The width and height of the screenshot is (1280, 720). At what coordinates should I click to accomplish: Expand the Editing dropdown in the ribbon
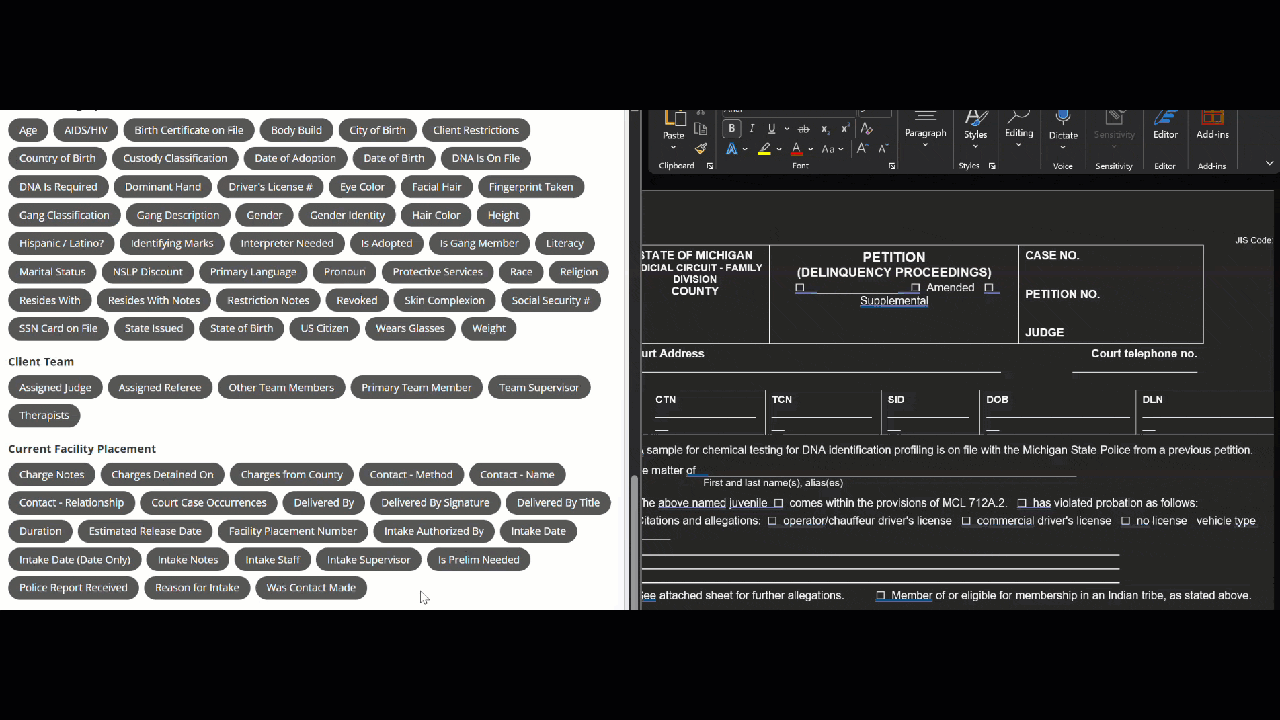(x=1019, y=146)
